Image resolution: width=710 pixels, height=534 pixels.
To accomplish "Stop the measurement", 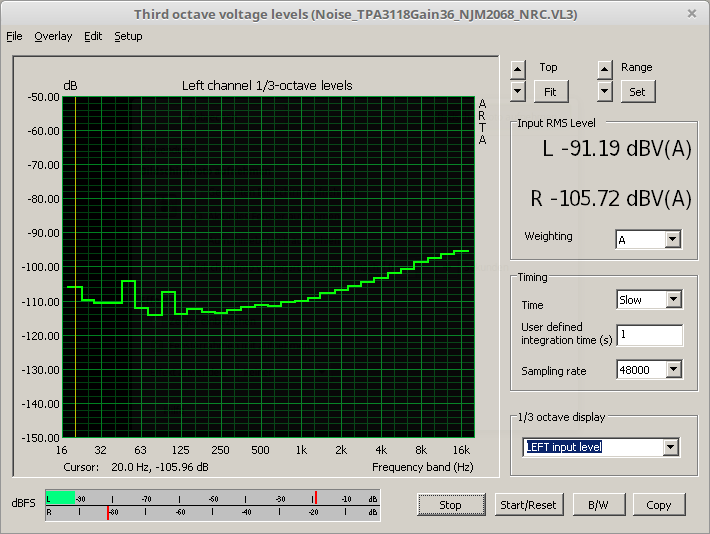I will [450, 505].
